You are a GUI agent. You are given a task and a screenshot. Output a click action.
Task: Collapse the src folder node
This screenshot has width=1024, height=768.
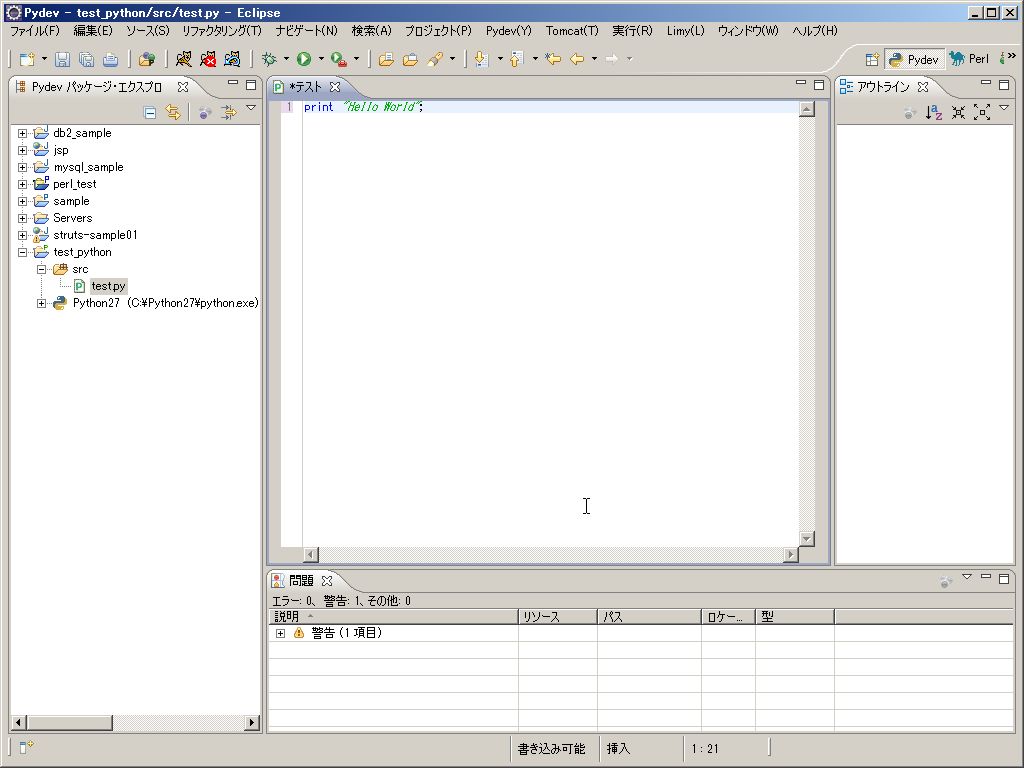pyautogui.click(x=41, y=269)
